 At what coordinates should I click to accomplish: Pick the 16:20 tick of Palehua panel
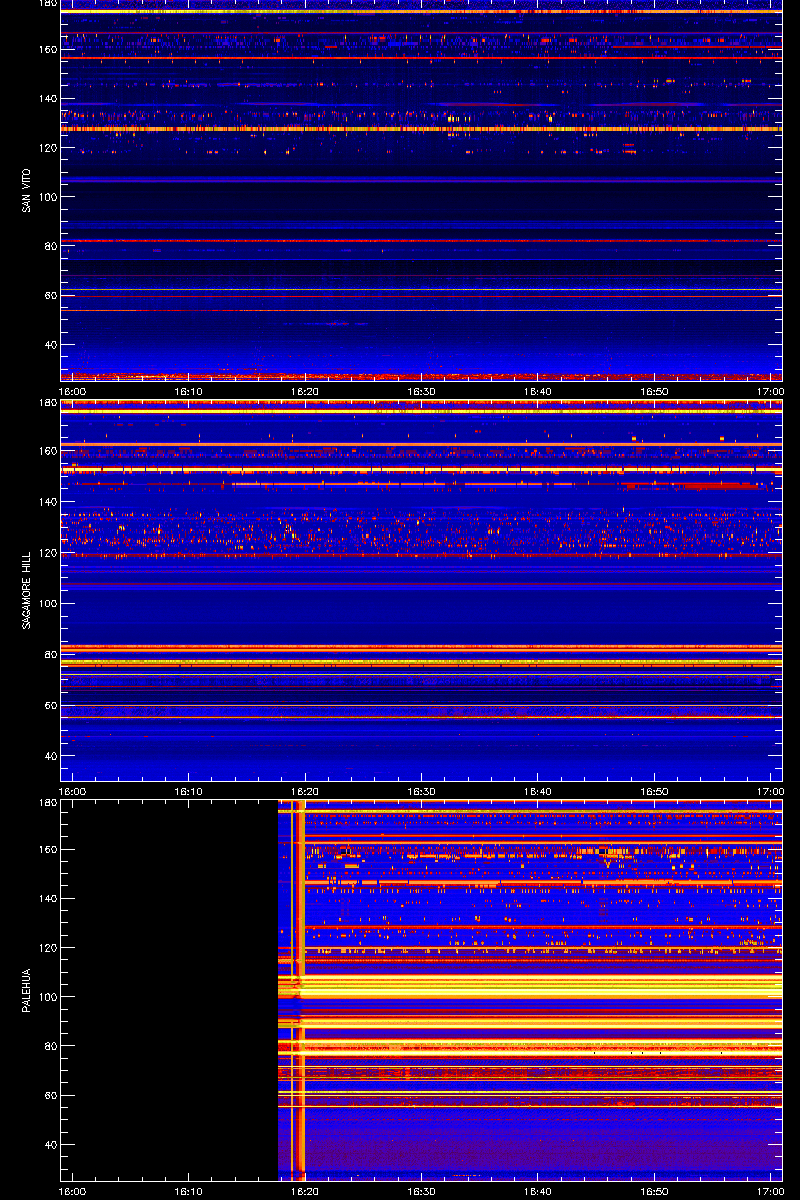click(x=305, y=1191)
